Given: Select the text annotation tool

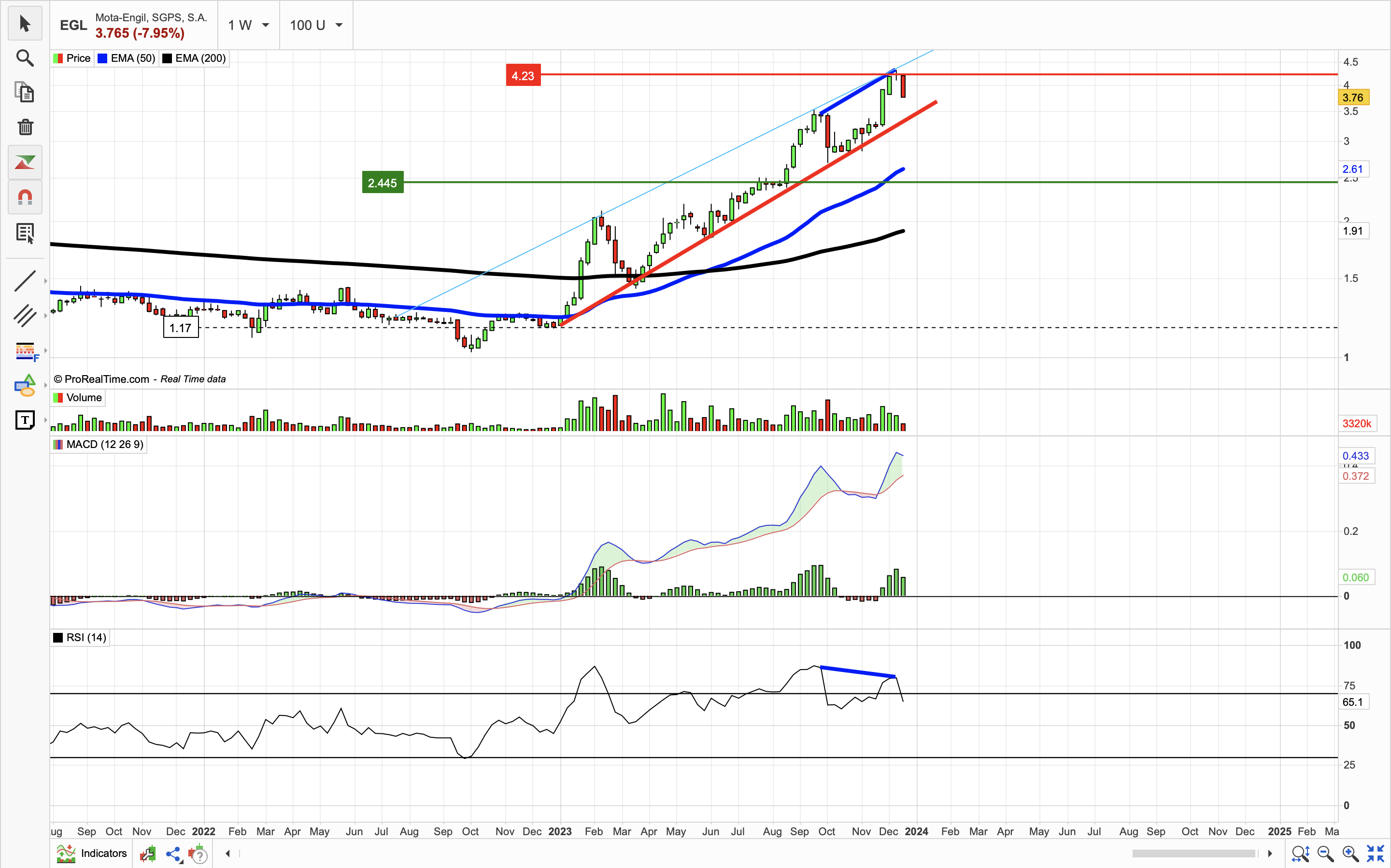Looking at the screenshot, I should pyautogui.click(x=25, y=420).
